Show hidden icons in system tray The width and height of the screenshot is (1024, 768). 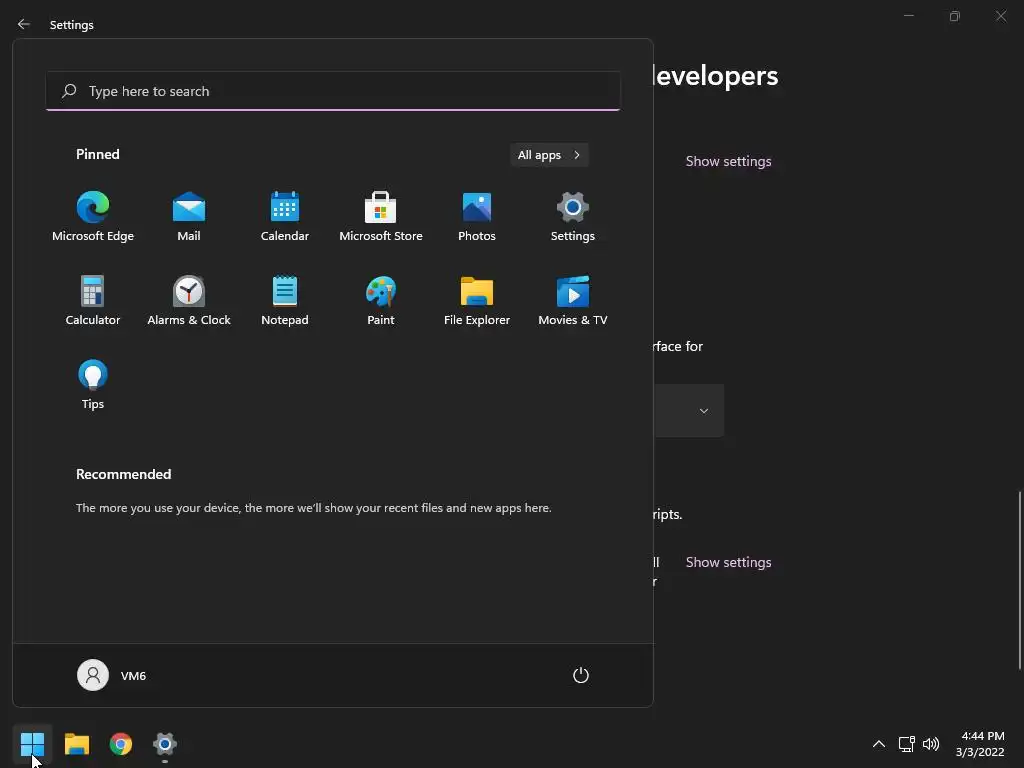879,744
